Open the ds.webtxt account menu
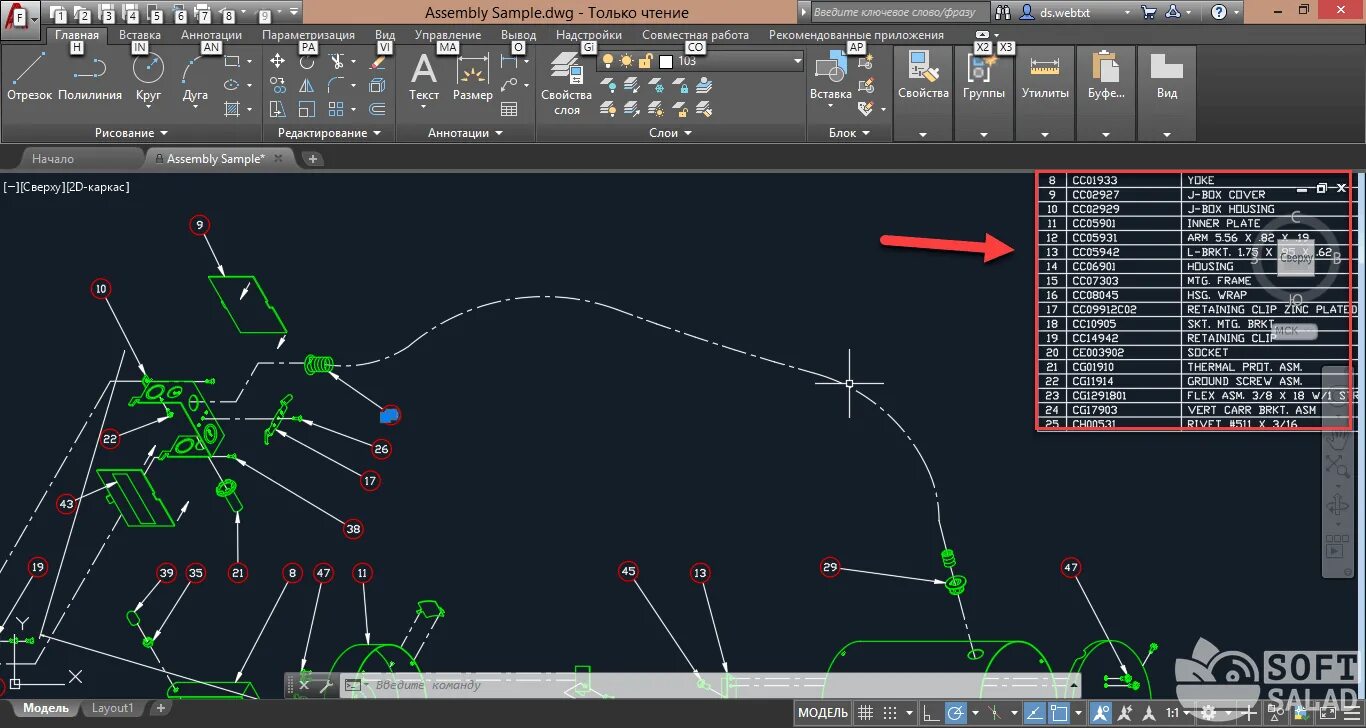Screen dimensions: 1366x728 click(x=1076, y=12)
